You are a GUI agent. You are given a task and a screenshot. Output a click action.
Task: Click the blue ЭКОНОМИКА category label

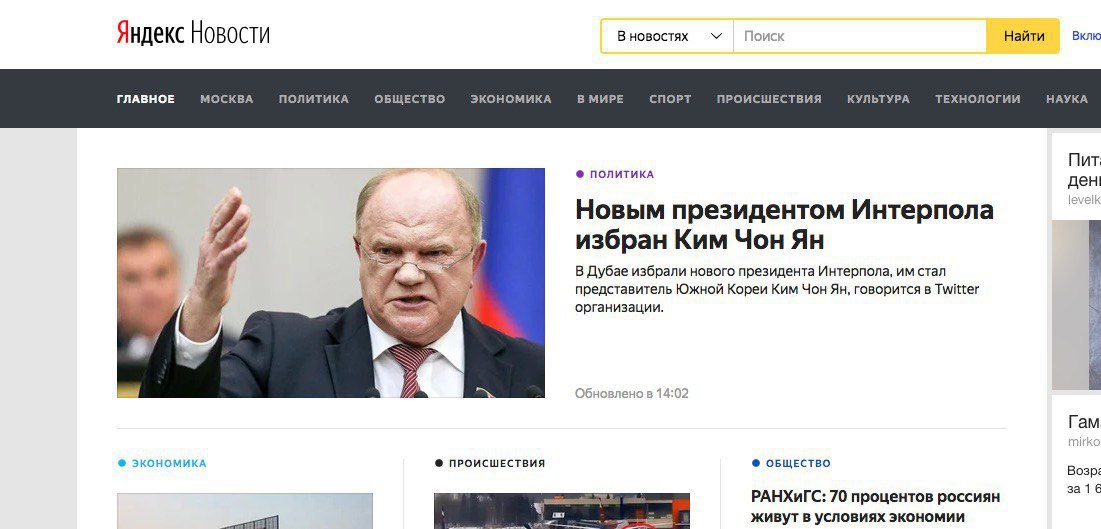click(169, 463)
